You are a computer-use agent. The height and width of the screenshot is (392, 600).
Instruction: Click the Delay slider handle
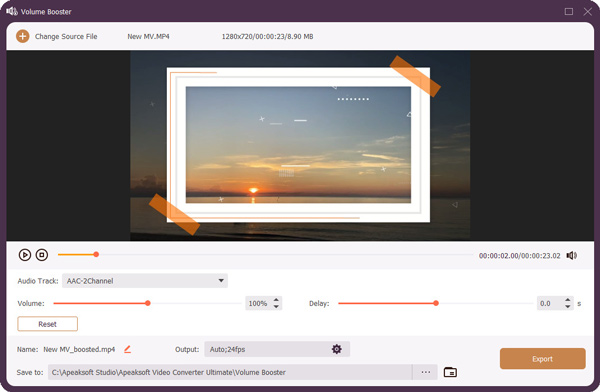tap(436, 303)
